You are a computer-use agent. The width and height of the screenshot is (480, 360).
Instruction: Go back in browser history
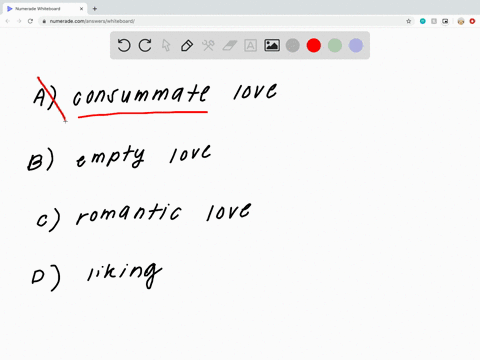coord(8,21)
